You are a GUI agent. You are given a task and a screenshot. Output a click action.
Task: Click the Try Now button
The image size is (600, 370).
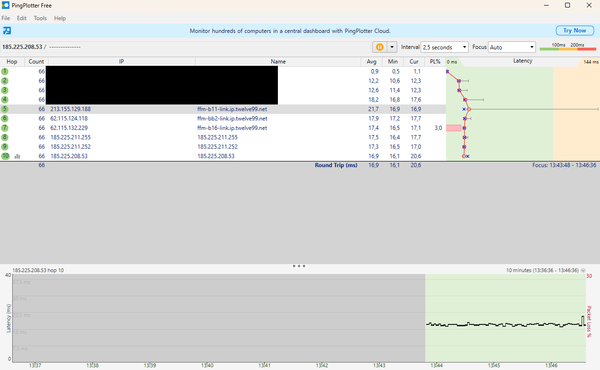click(574, 31)
